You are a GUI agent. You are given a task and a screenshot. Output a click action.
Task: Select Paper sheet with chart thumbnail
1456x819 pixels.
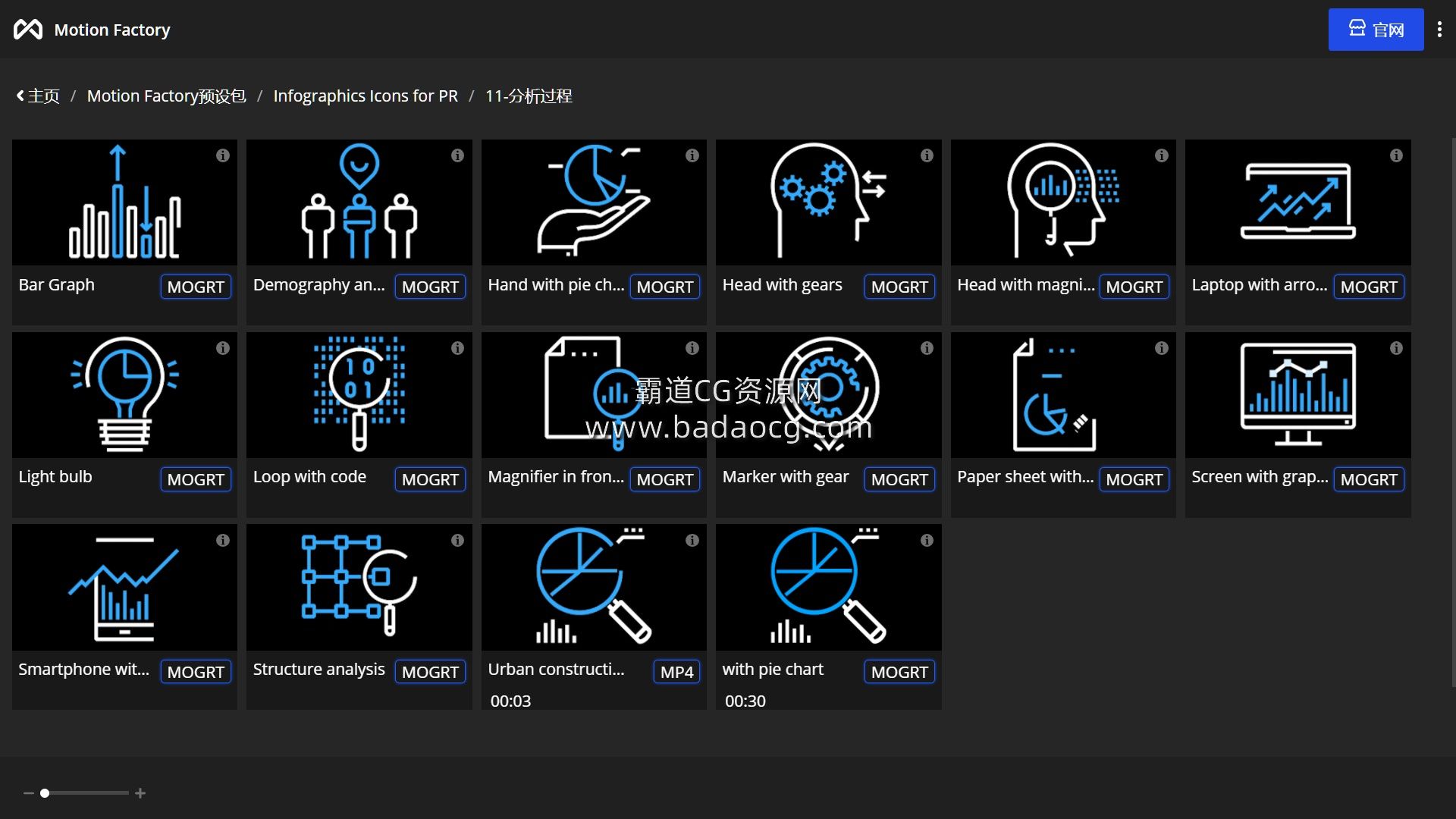1063,395
